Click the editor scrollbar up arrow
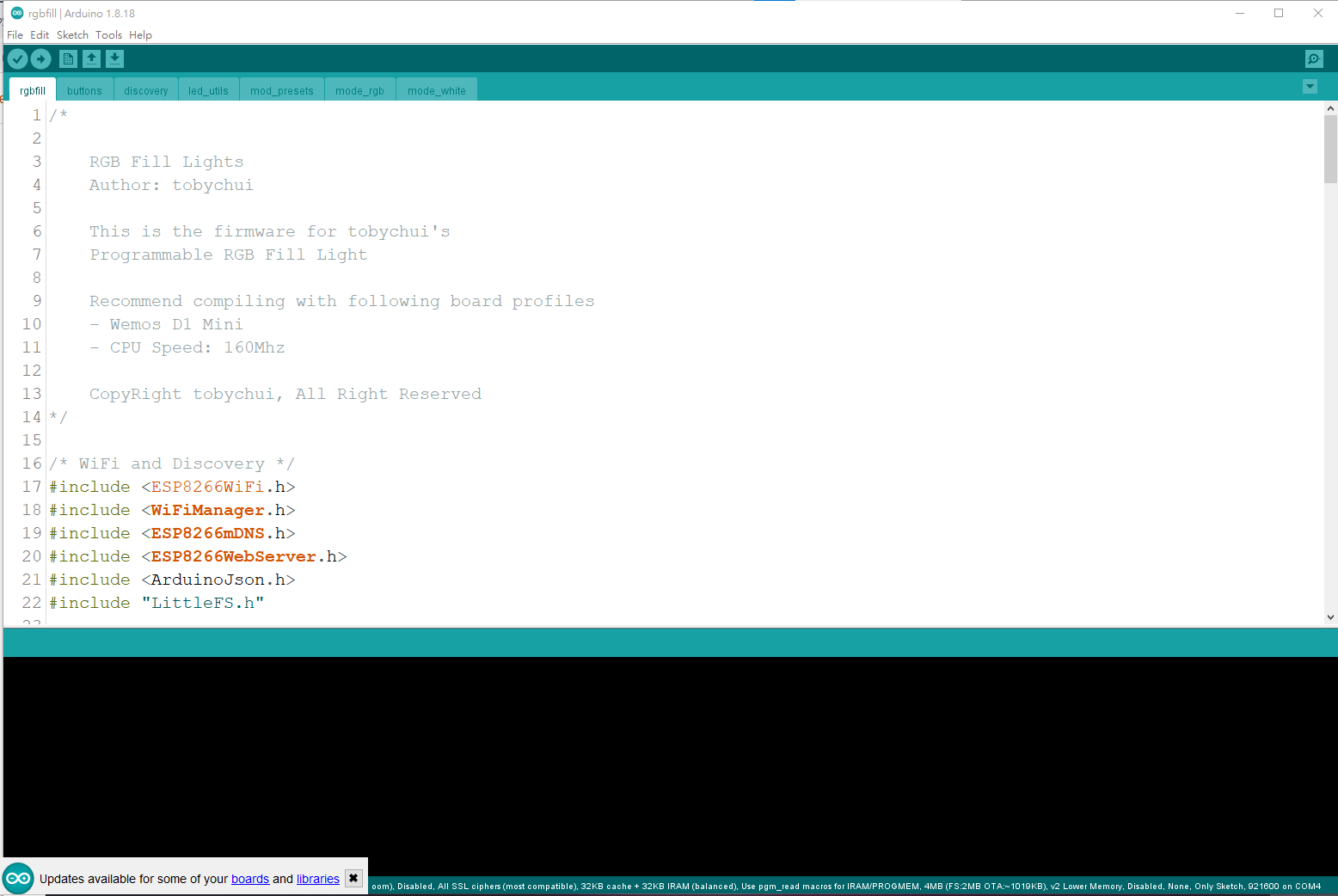 [x=1330, y=108]
